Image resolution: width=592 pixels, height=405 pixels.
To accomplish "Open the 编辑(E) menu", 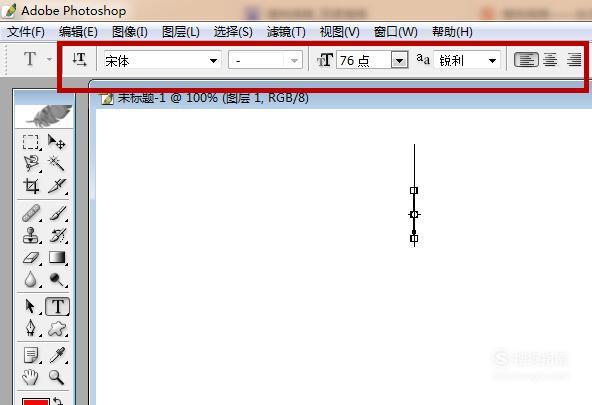I will (x=78, y=32).
